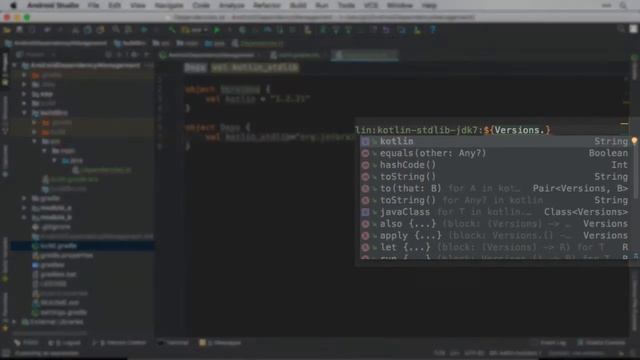Click the macOS Spotlight search icon
Screen dimensions: 640x360
point(623,5)
